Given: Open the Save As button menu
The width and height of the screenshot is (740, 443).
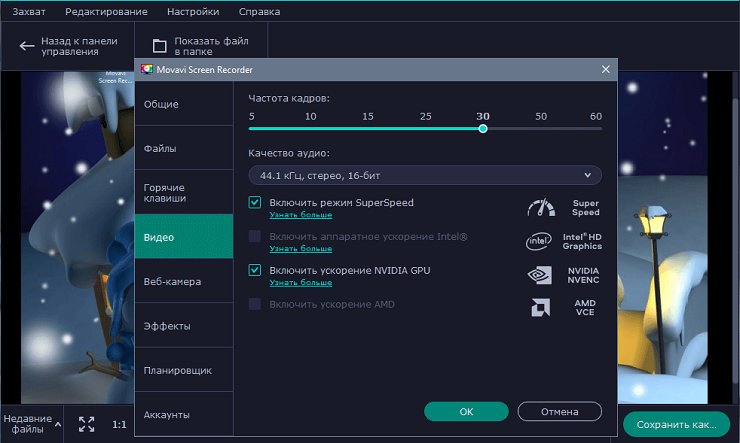Looking at the screenshot, I should click(x=676, y=424).
